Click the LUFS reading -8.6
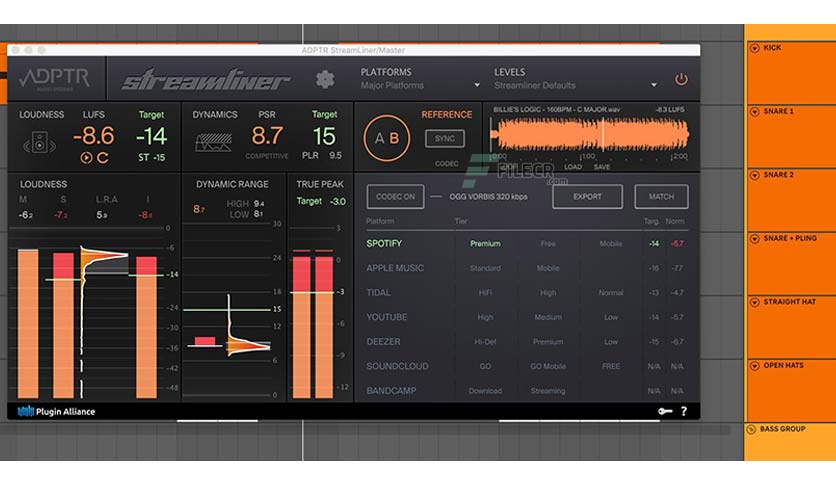 click(x=94, y=136)
